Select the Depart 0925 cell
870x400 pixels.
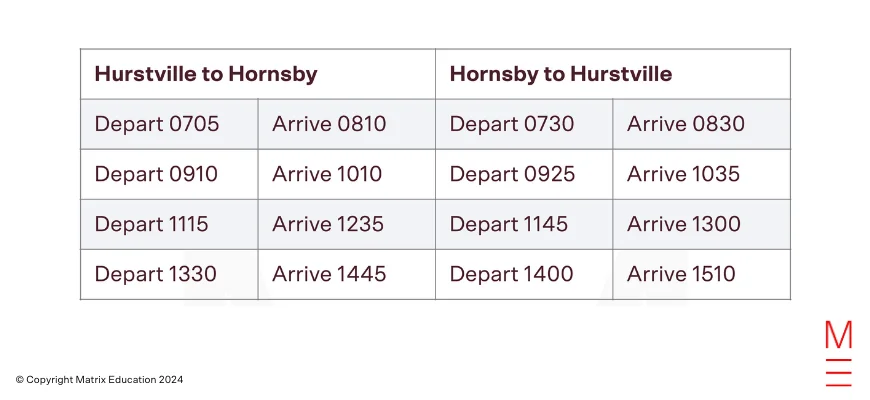click(524, 174)
